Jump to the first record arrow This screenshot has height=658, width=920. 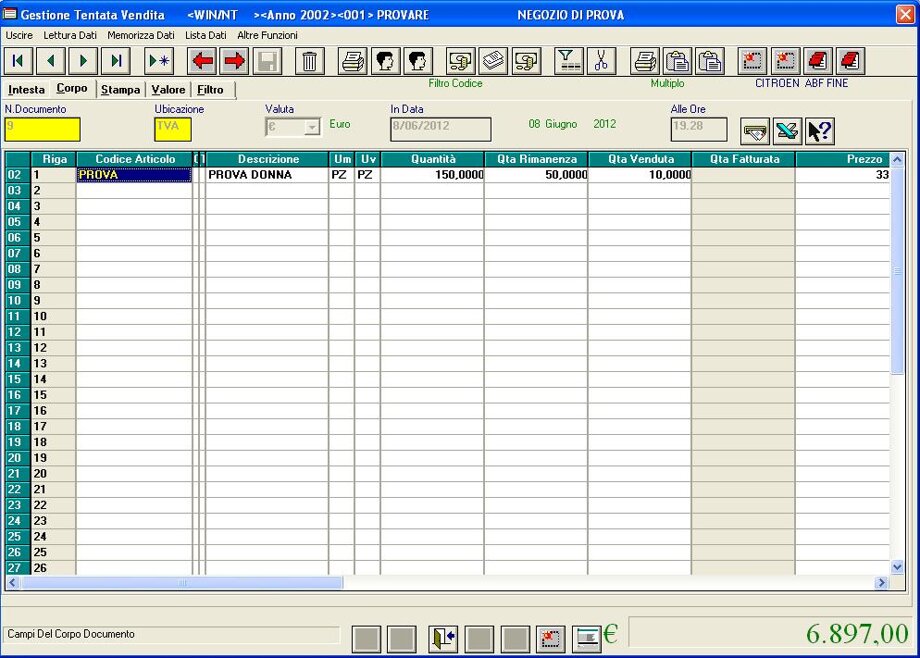18,61
